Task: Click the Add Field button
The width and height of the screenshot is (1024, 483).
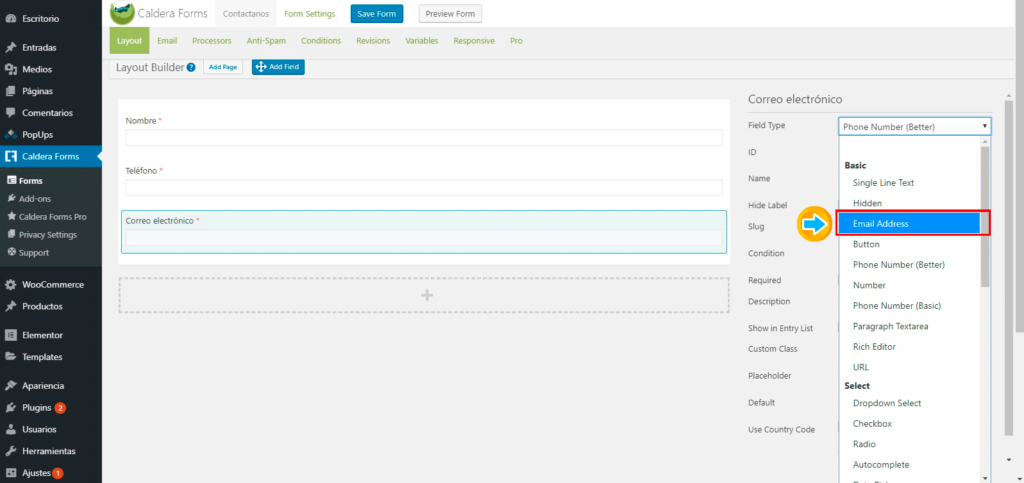Action: pyautogui.click(x=277, y=67)
